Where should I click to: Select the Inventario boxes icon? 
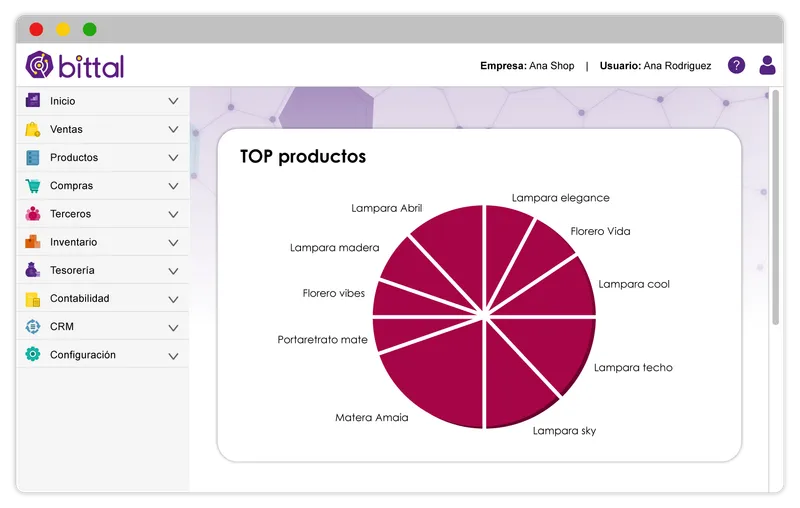[33, 241]
